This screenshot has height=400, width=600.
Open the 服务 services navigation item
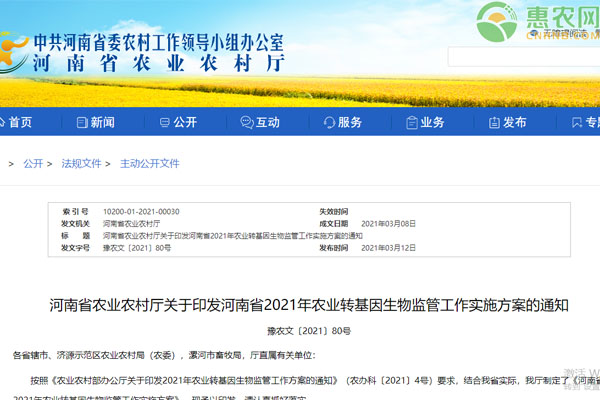(343, 122)
